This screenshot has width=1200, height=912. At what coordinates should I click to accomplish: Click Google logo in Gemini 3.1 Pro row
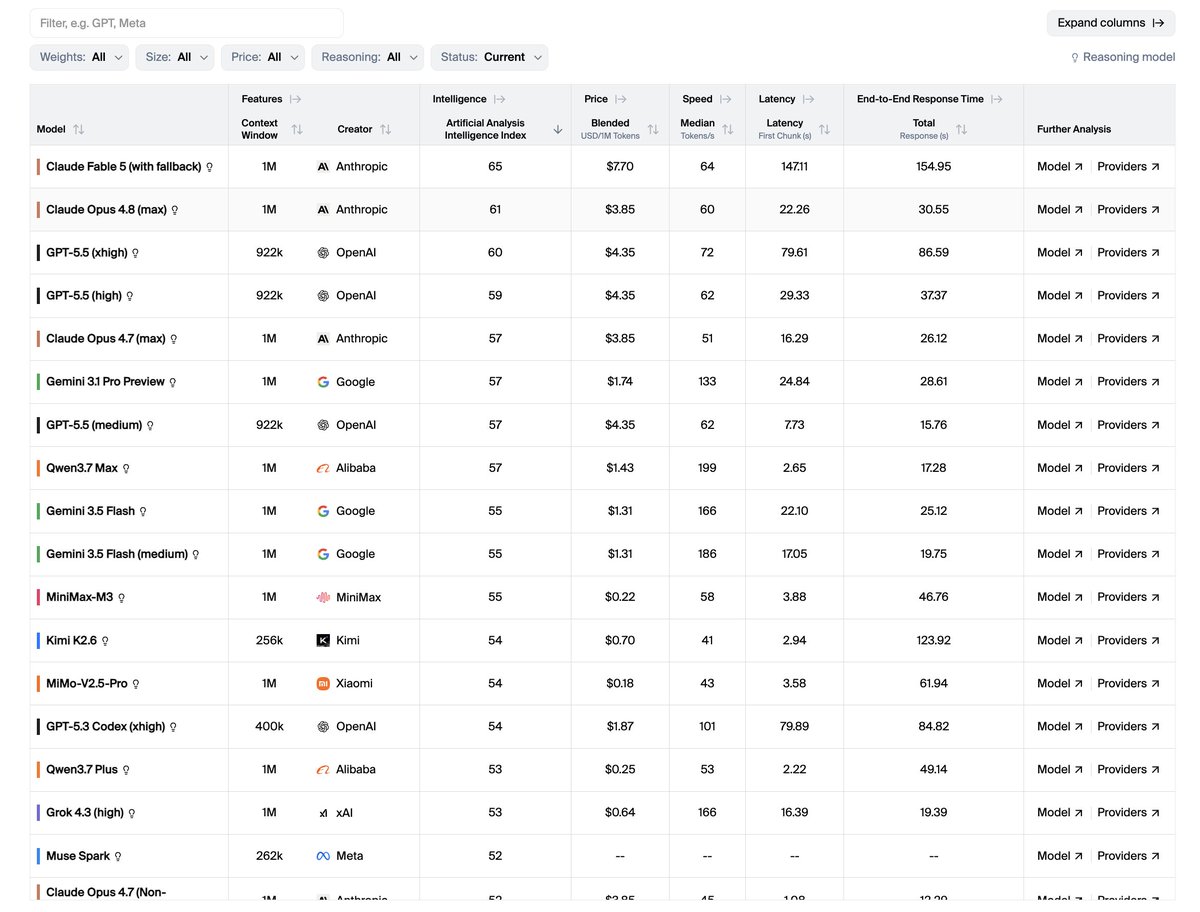click(x=323, y=382)
